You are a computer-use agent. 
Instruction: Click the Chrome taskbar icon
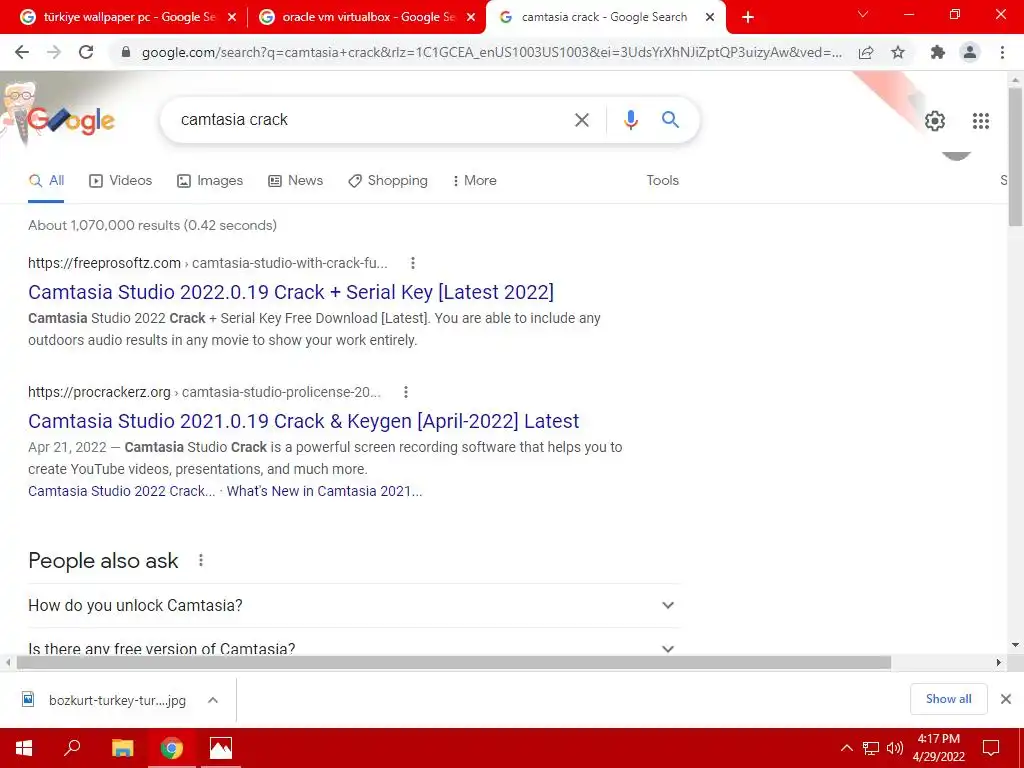(x=172, y=748)
